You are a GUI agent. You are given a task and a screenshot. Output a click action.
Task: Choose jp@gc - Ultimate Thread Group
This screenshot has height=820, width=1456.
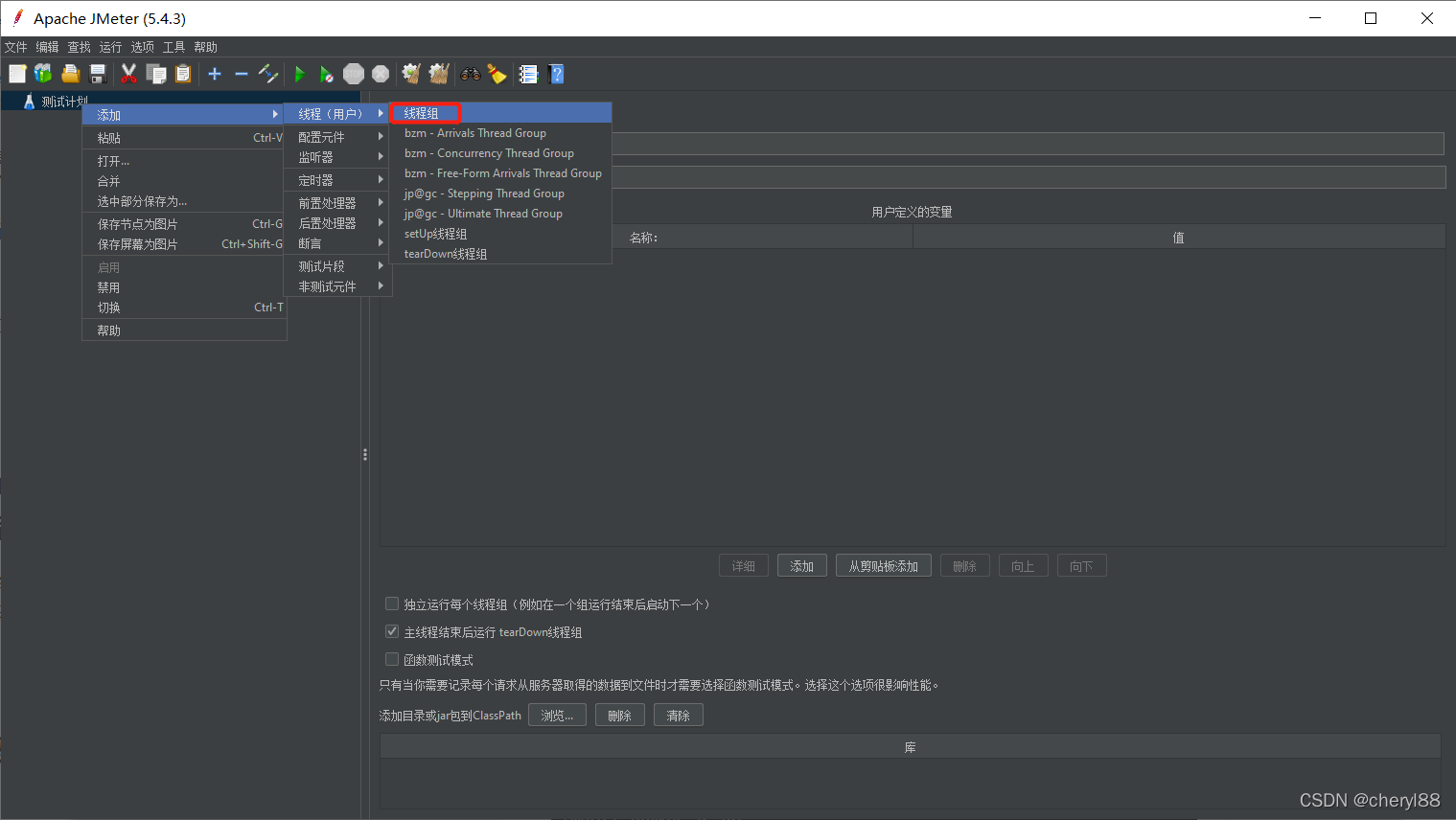[500, 214]
